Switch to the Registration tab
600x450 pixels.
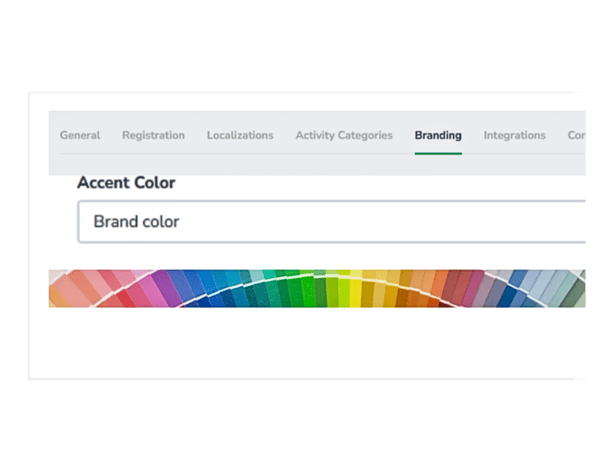pos(153,135)
